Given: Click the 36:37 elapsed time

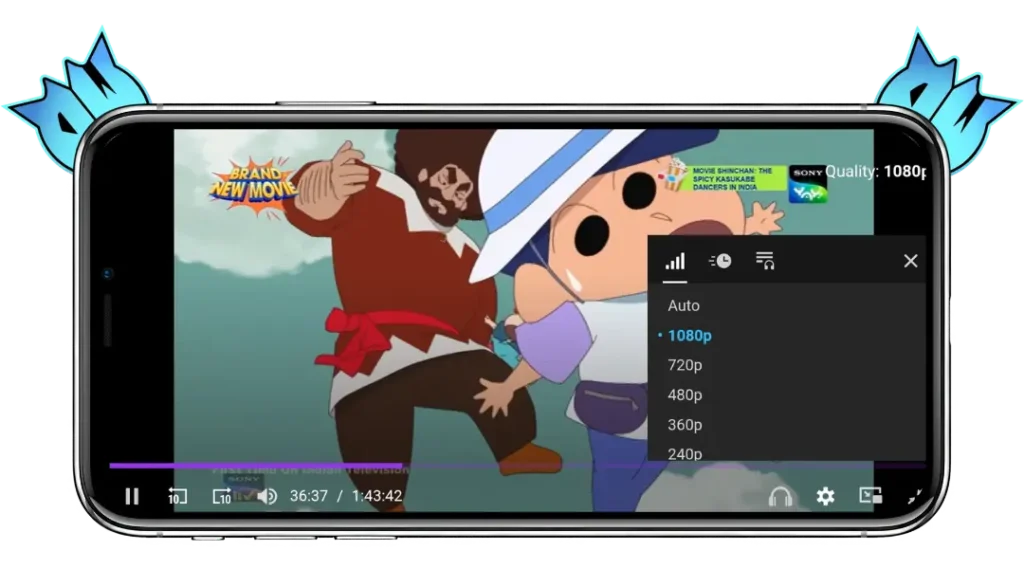Looking at the screenshot, I should click(x=309, y=496).
